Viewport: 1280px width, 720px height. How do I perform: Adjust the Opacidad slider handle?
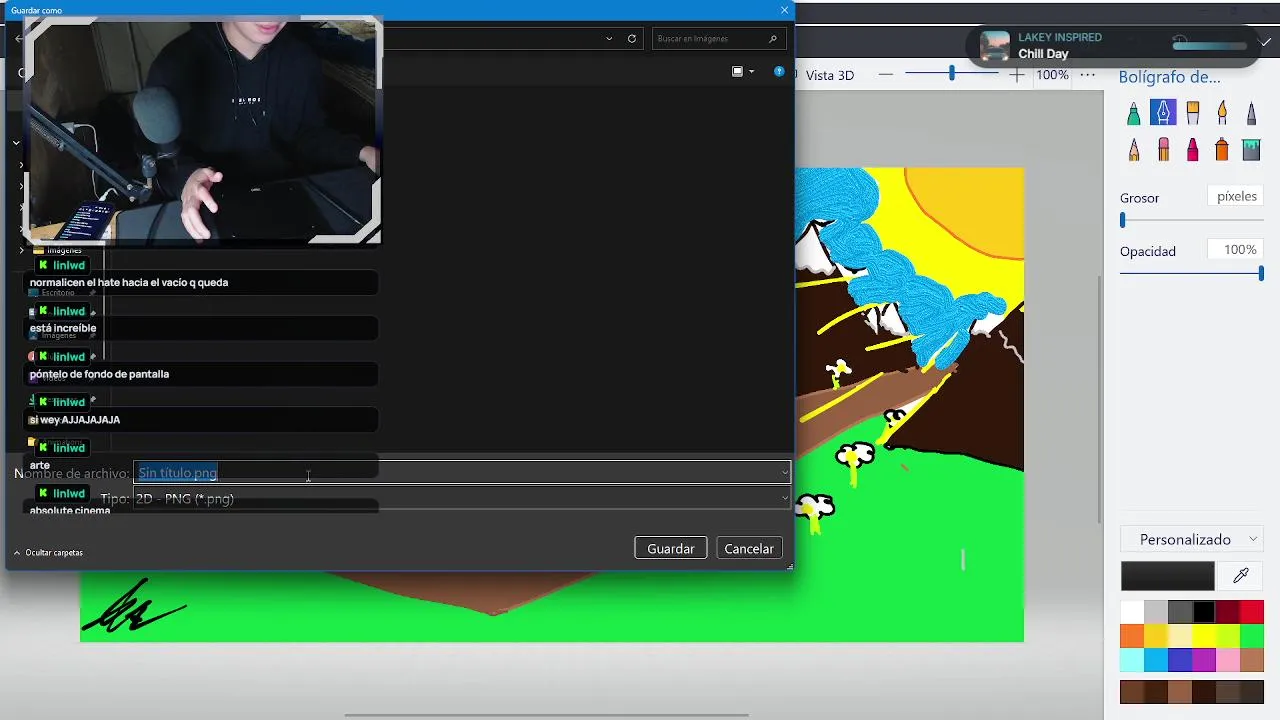click(1261, 273)
